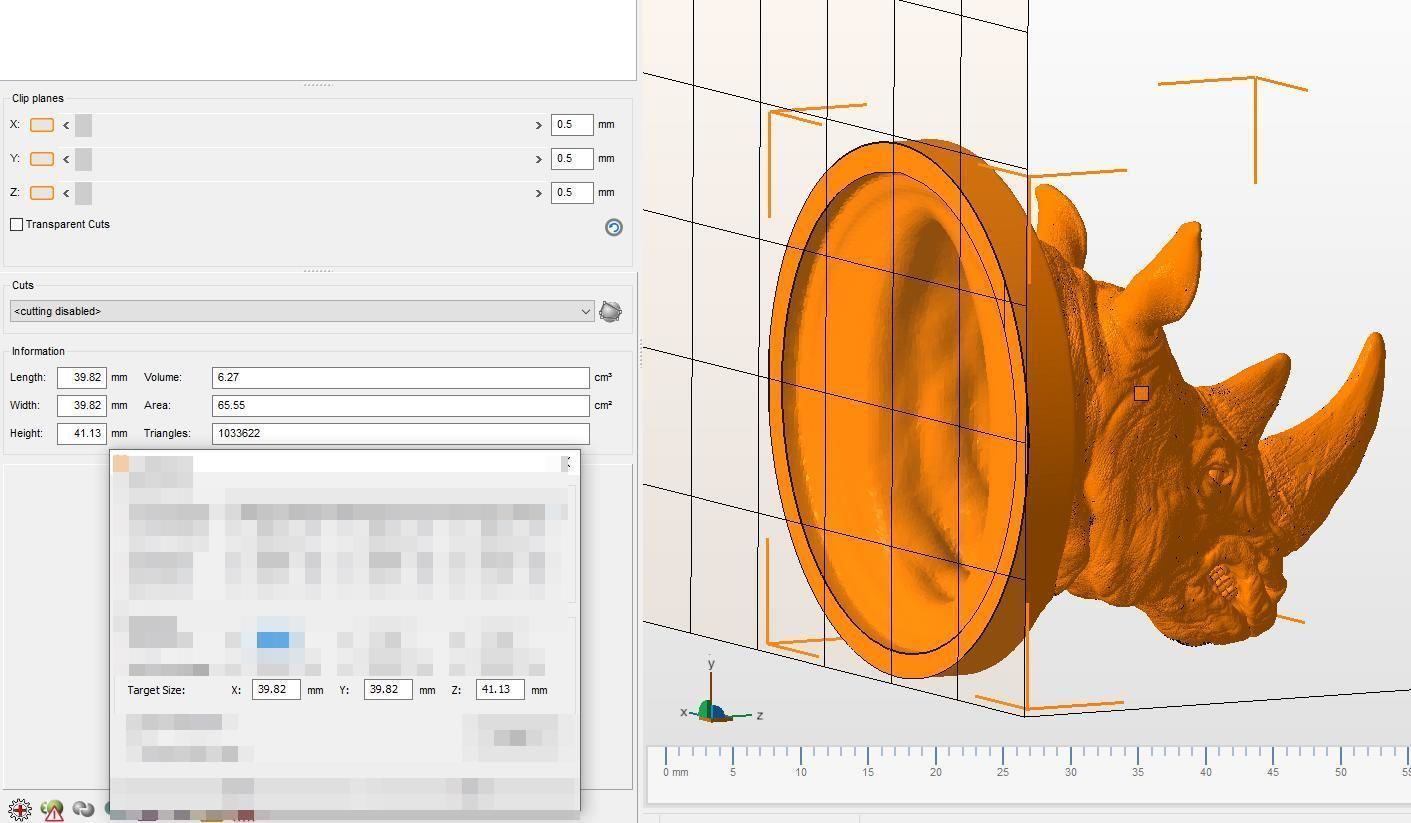
Task: Click the Z clip plane left arrow
Action: 66,193
